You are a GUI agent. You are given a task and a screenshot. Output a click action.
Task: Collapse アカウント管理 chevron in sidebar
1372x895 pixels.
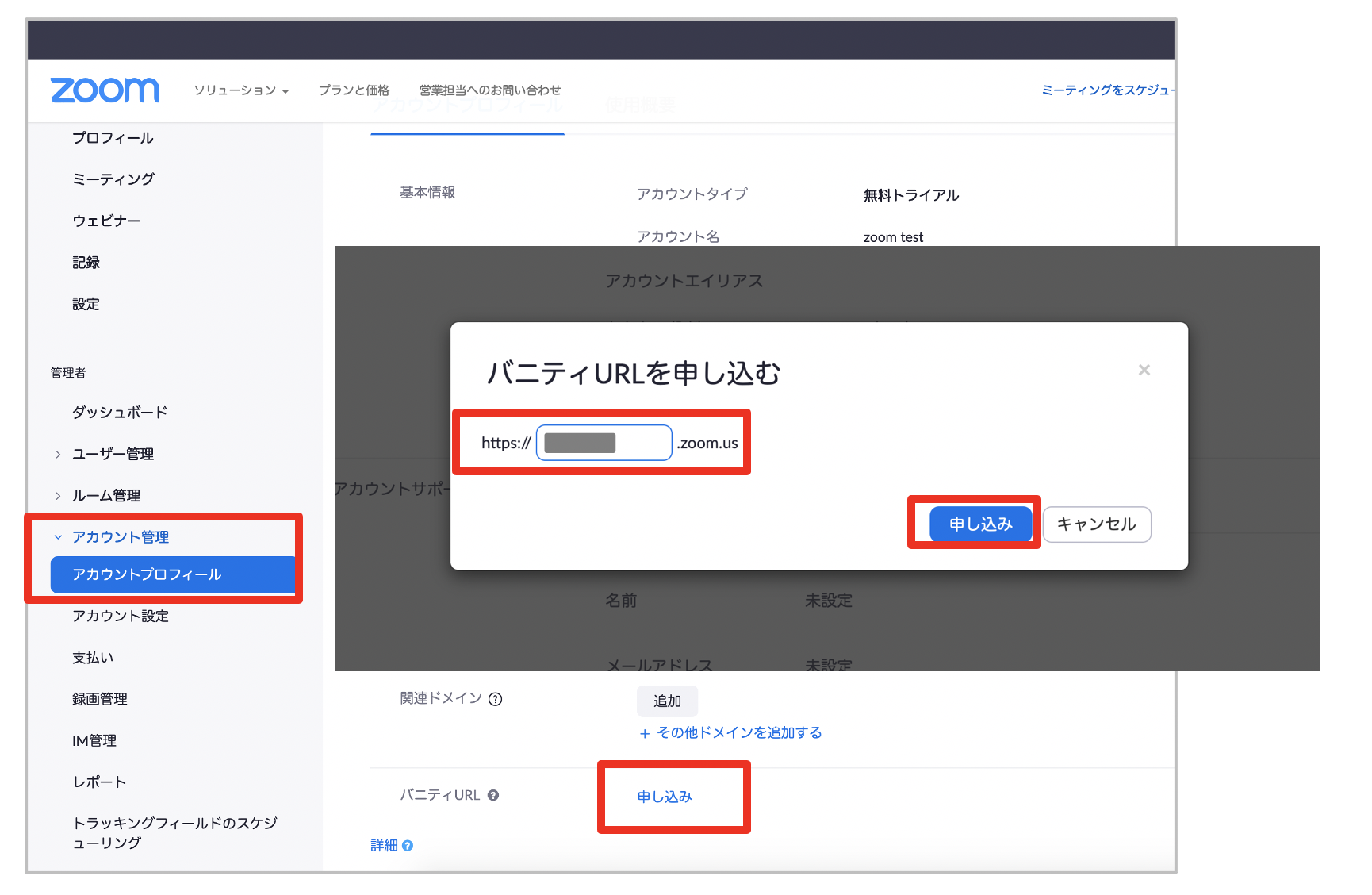tap(58, 537)
